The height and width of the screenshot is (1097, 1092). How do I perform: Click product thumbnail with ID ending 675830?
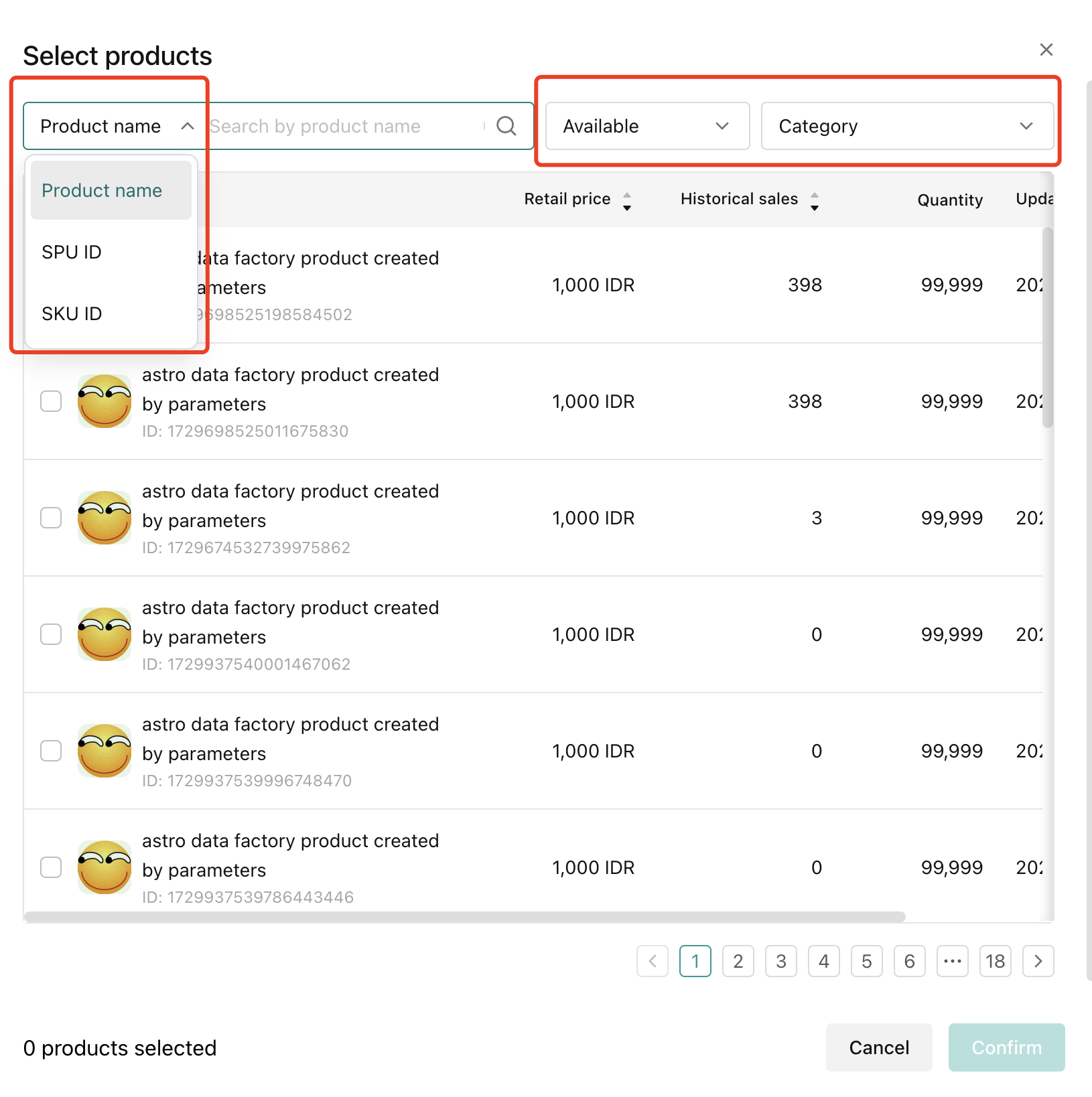pos(105,401)
